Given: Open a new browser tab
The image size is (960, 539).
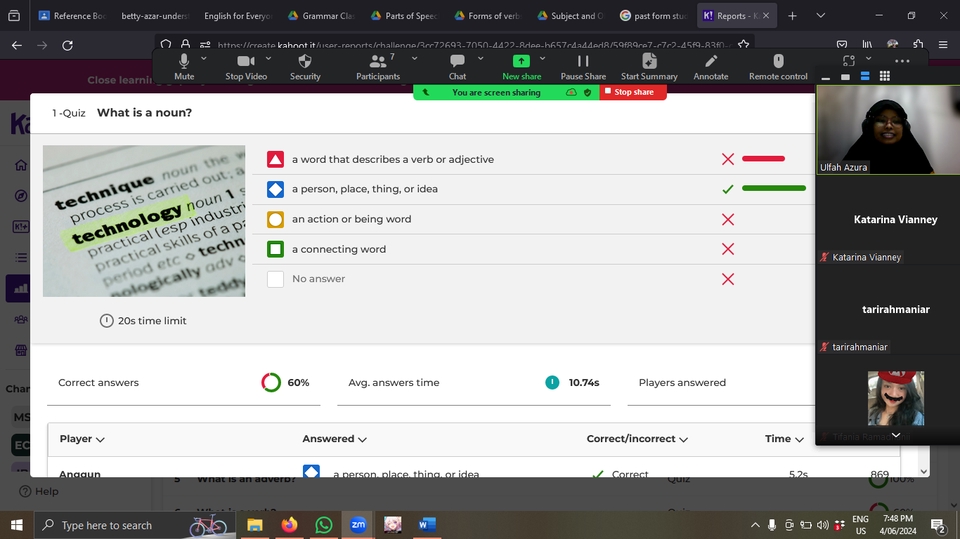Looking at the screenshot, I should (x=792, y=16).
